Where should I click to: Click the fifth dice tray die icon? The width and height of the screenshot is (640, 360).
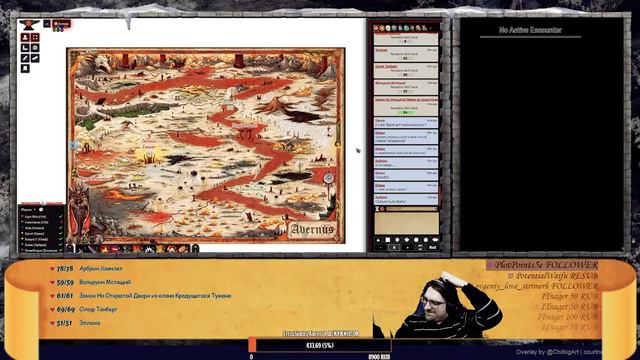[x=416, y=240]
